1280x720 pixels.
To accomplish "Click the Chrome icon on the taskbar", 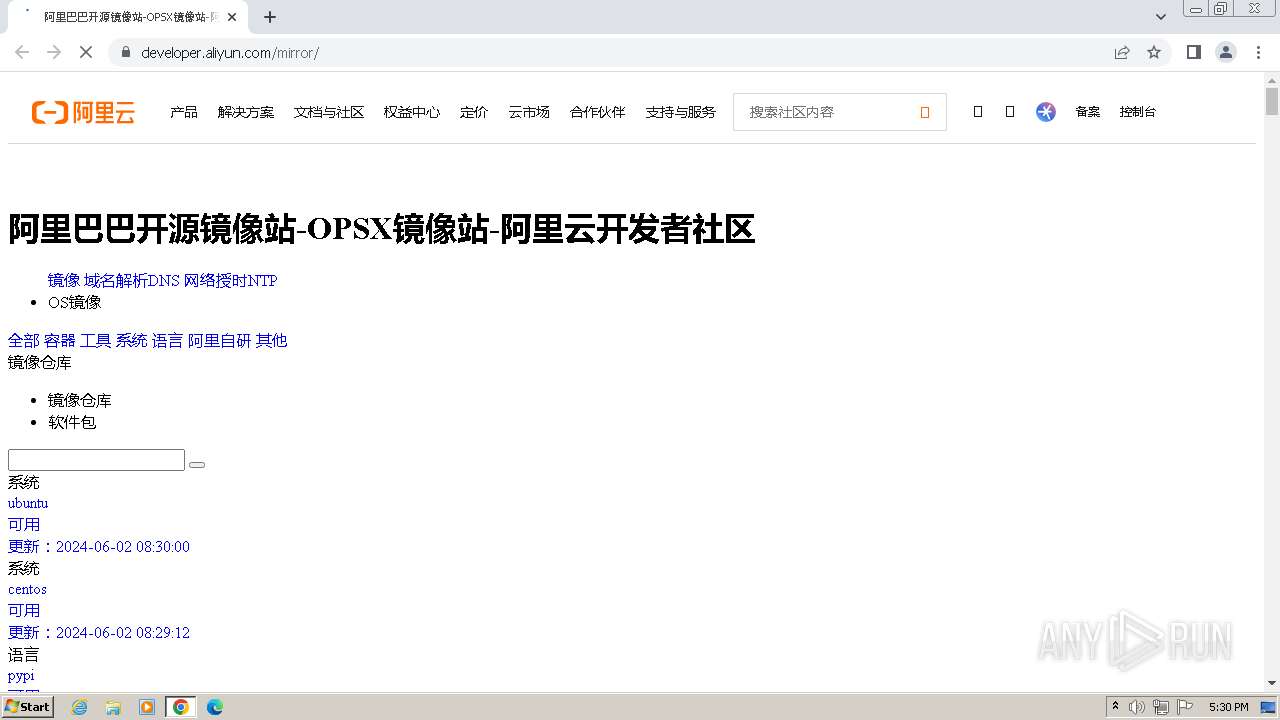I will [181, 707].
